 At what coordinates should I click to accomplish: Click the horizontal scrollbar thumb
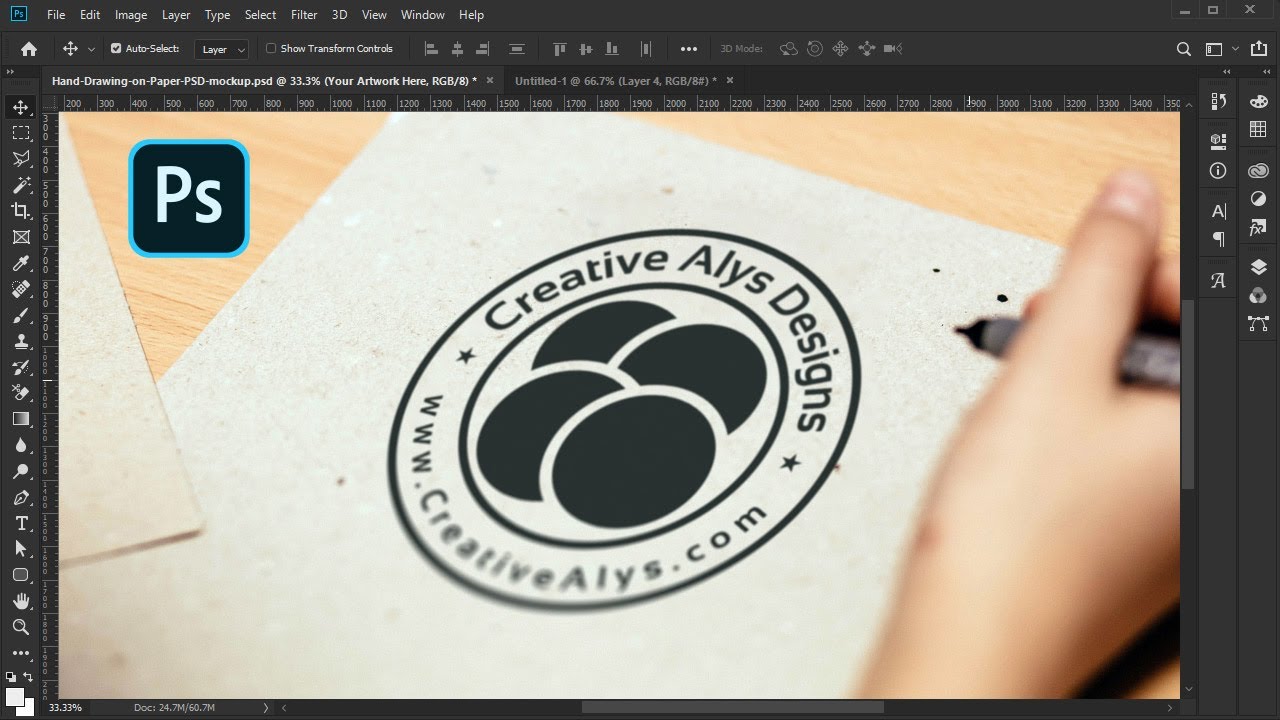[x=734, y=707]
